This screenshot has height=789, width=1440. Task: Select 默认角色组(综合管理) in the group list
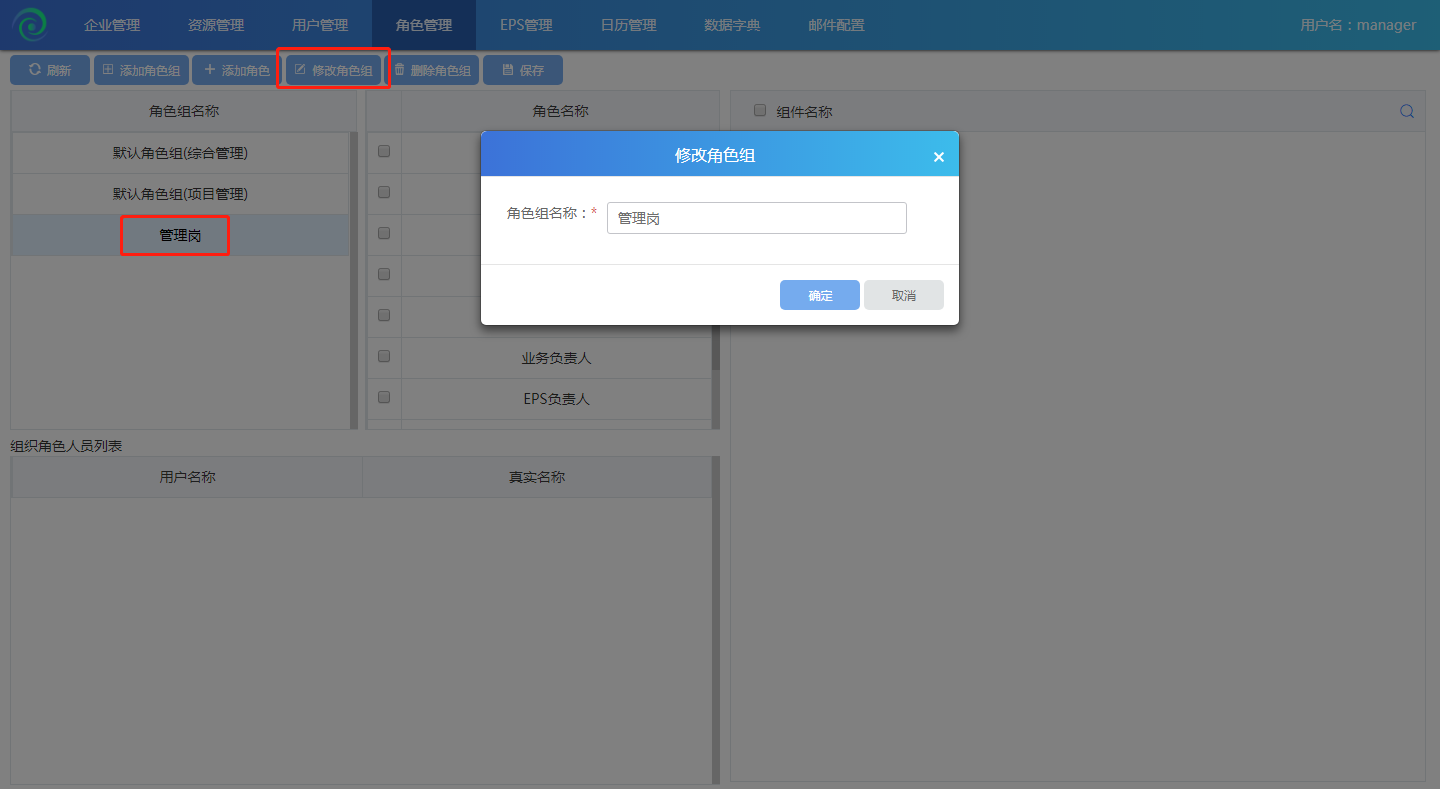(x=180, y=153)
